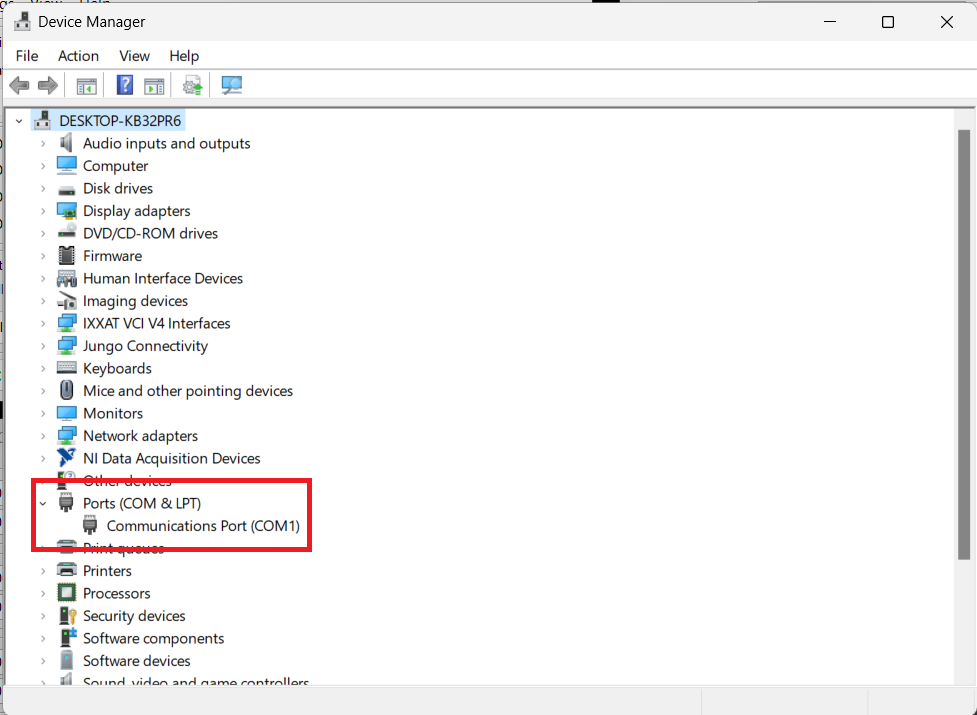The image size is (977, 715).
Task: Select IXXAT VCI V4 Interfaces item
Action: point(156,324)
